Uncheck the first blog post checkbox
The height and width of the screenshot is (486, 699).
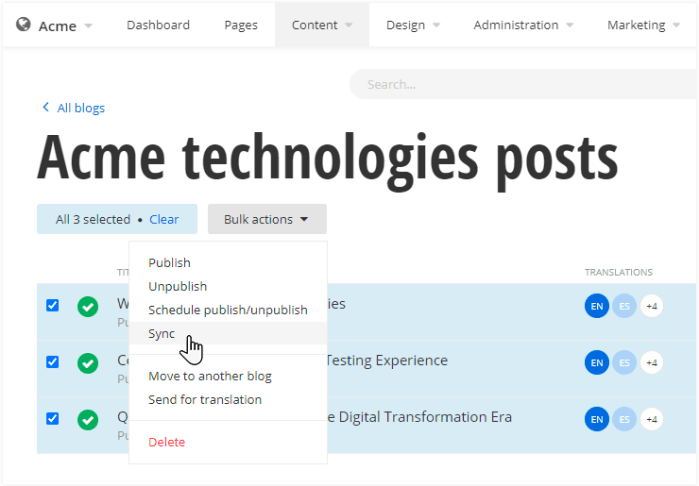click(53, 306)
